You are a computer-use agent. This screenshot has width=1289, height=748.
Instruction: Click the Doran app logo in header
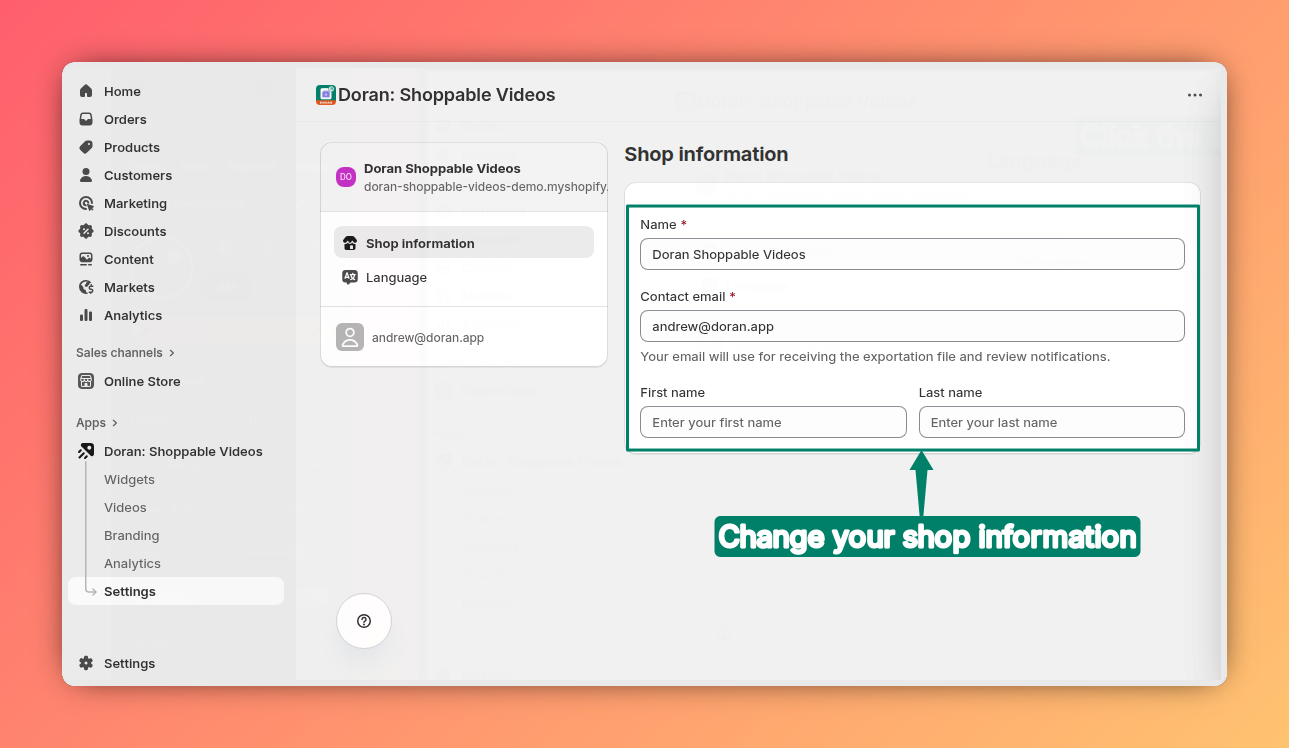326,95
